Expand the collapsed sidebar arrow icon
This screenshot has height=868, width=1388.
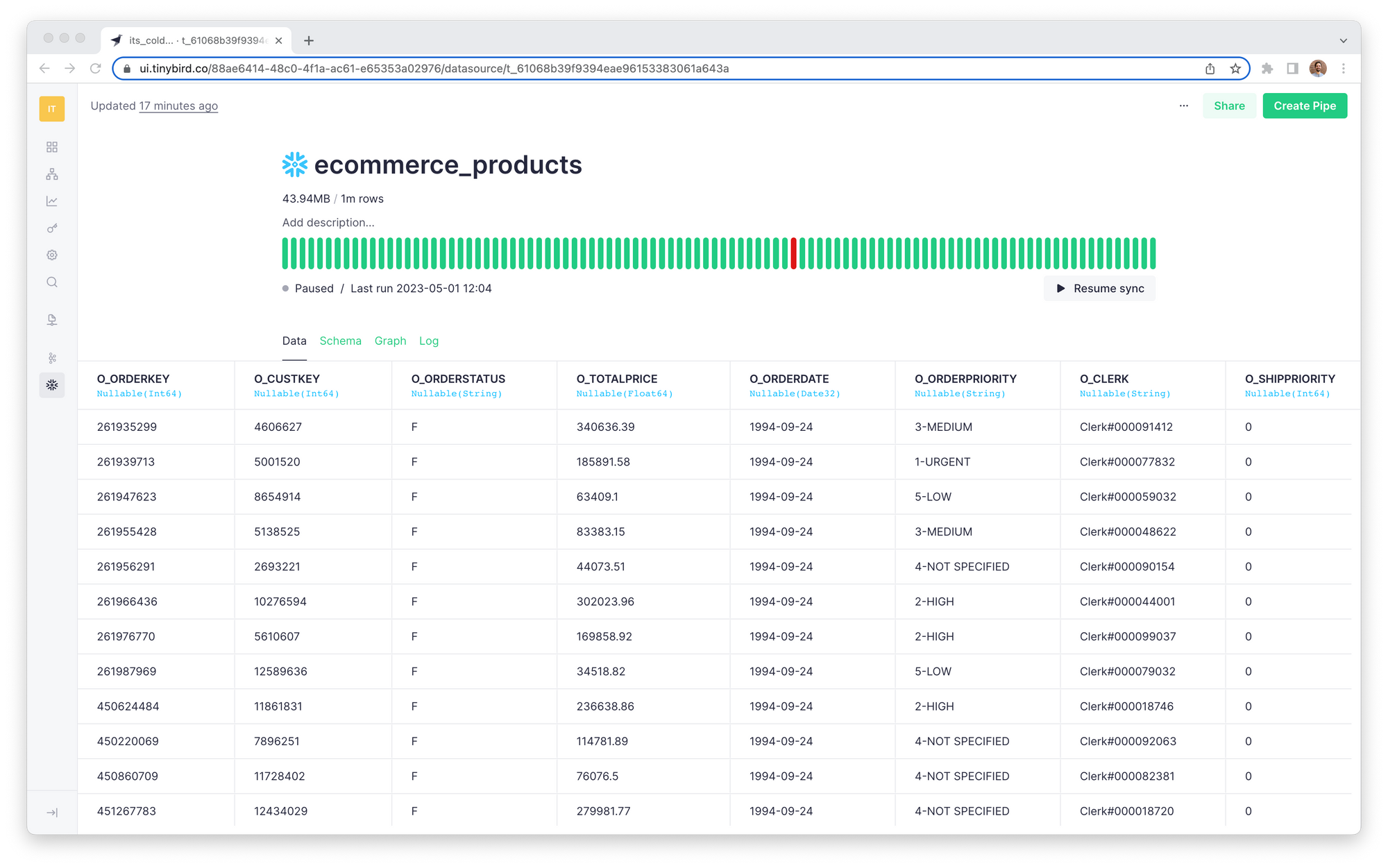coord(52,812)
